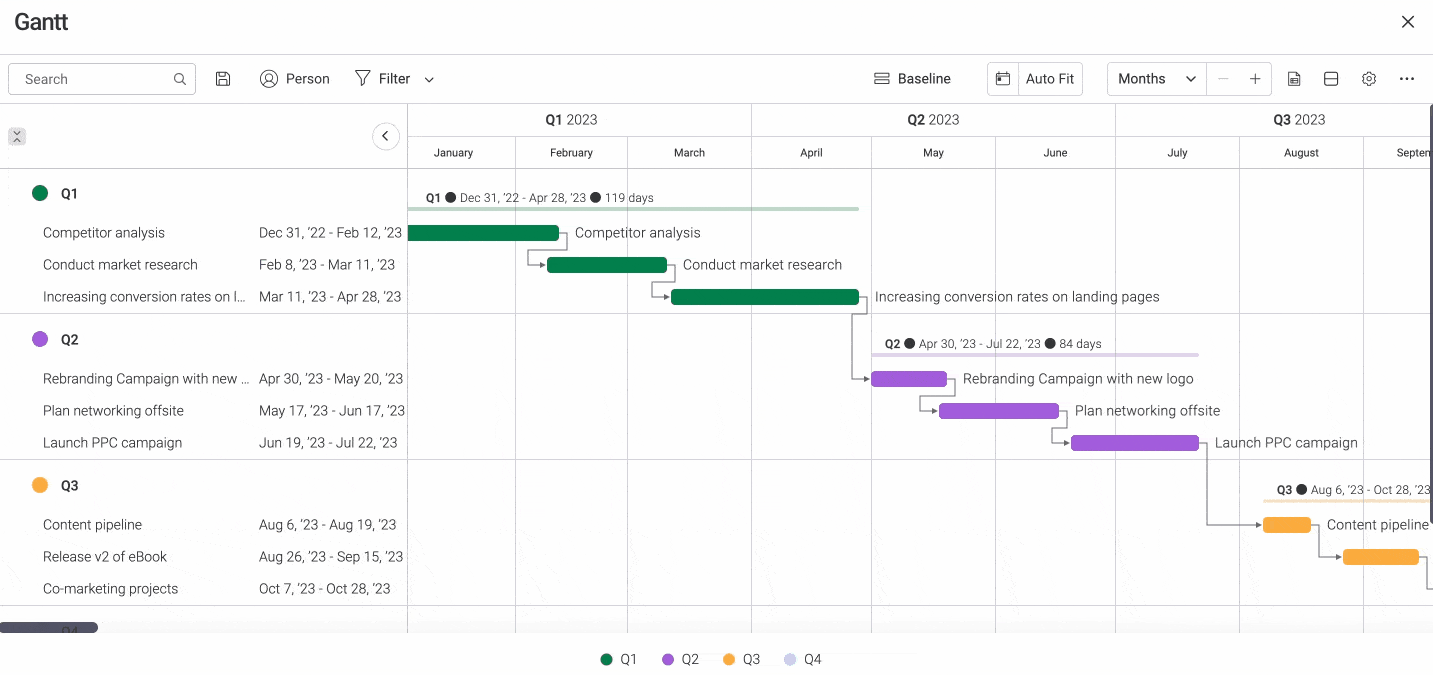
Task: Expand the Filter dropdown arrow
Action: tap(428, 78)
